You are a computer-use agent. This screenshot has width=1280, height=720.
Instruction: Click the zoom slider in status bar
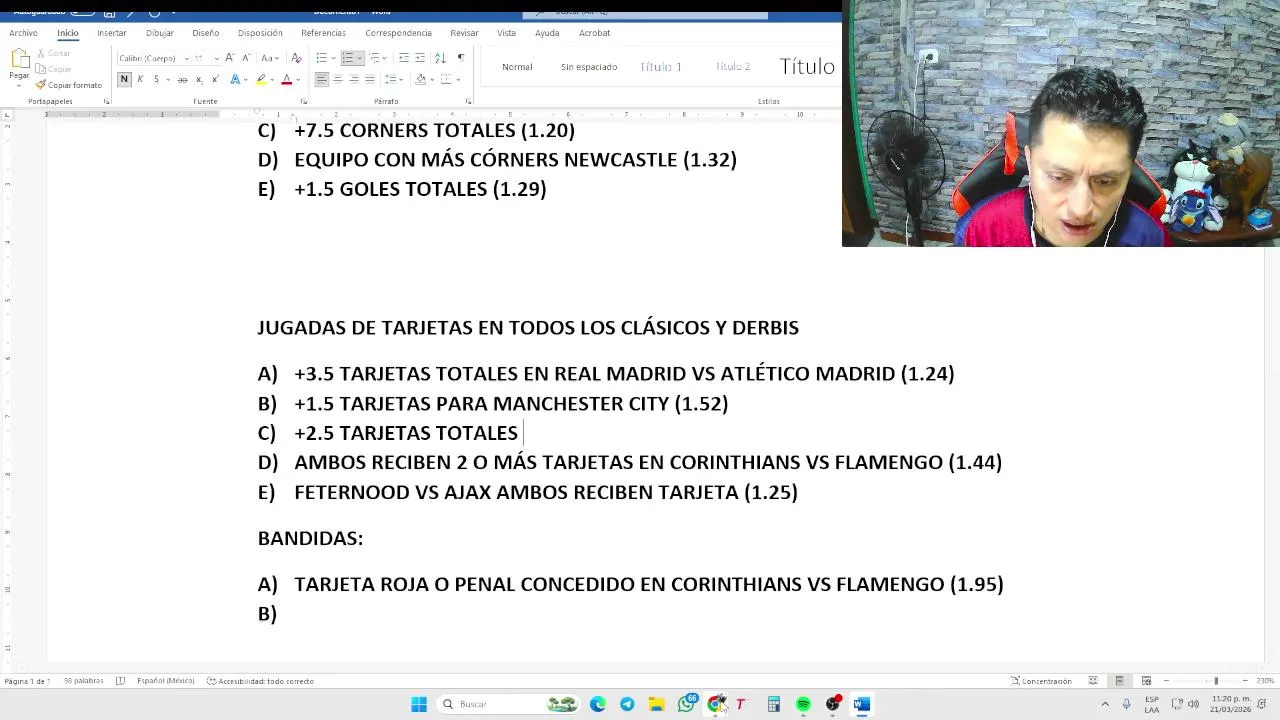coord(1207,681)
